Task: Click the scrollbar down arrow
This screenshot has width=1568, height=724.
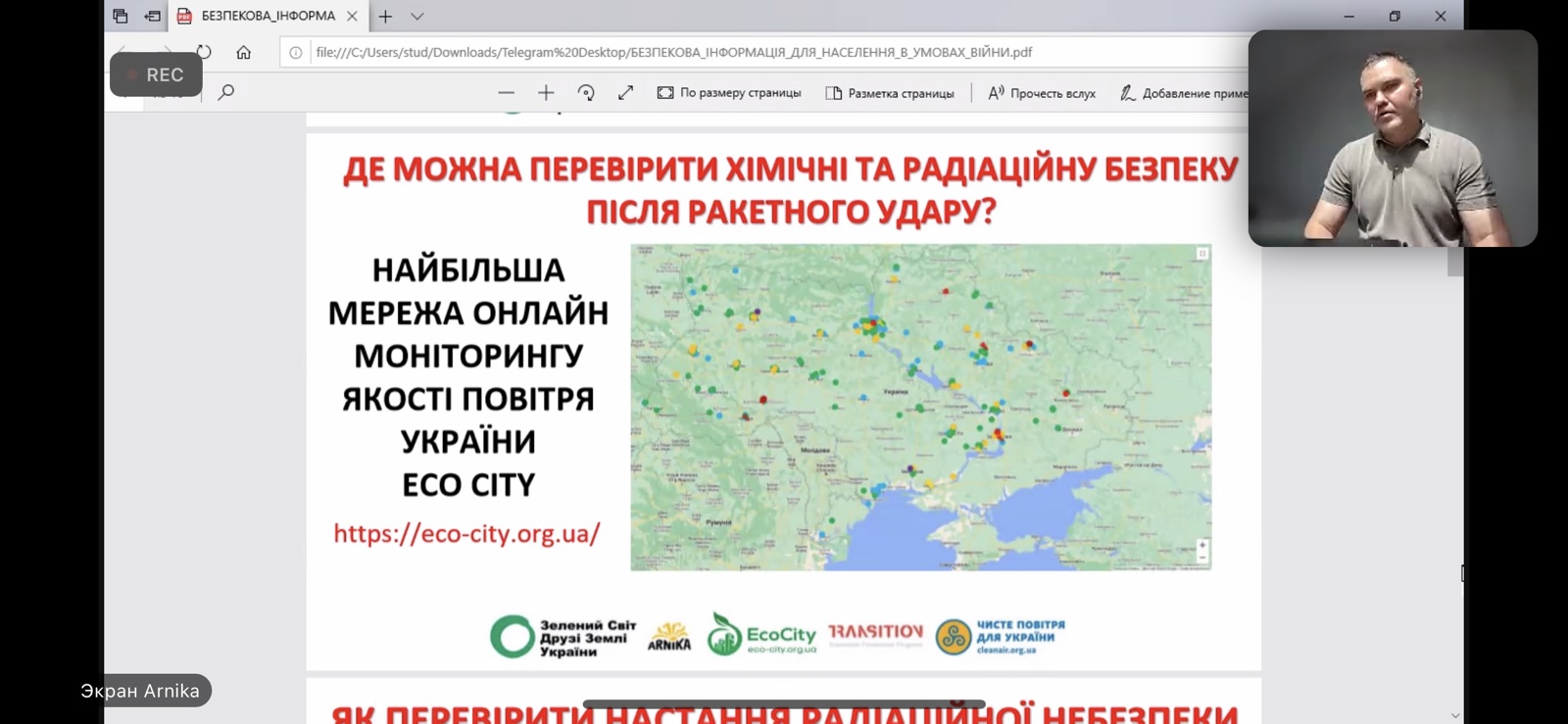Action: 1455,715
